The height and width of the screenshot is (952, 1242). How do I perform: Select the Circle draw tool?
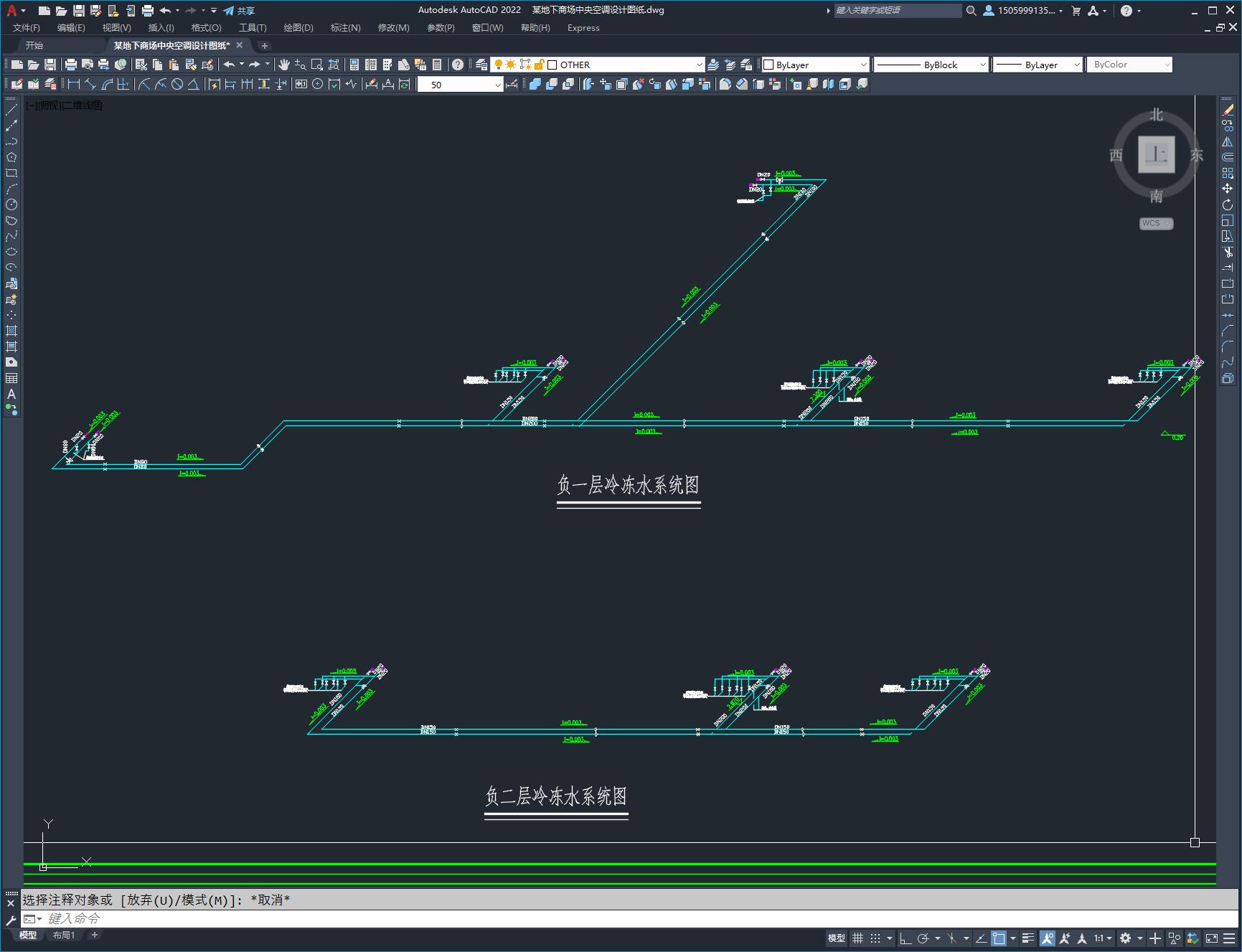[11, 204]
